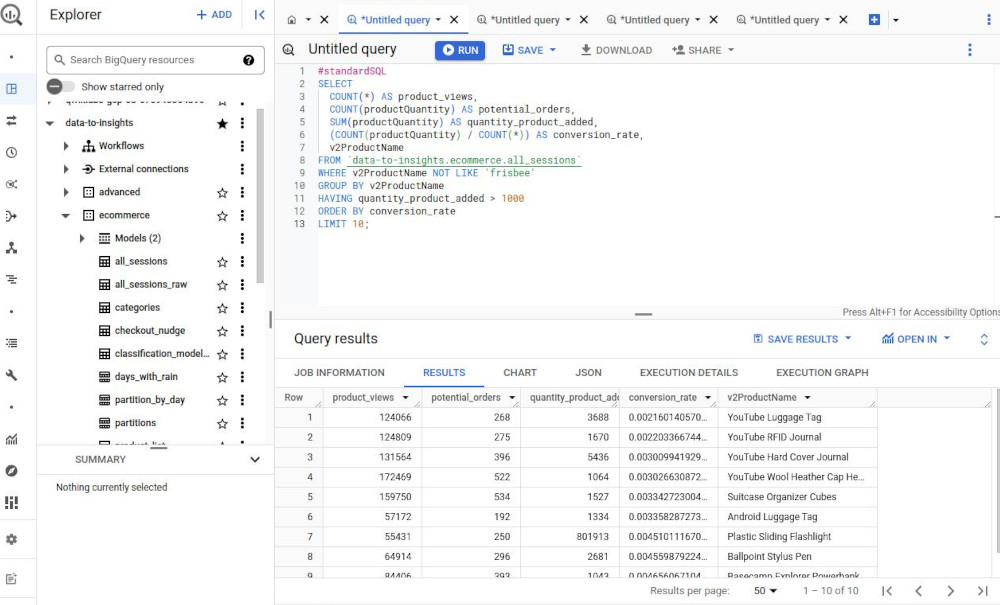Click the Search BigQuery resources field
The height and width of the screenshot is (605, 1000).
pos(150,60)
